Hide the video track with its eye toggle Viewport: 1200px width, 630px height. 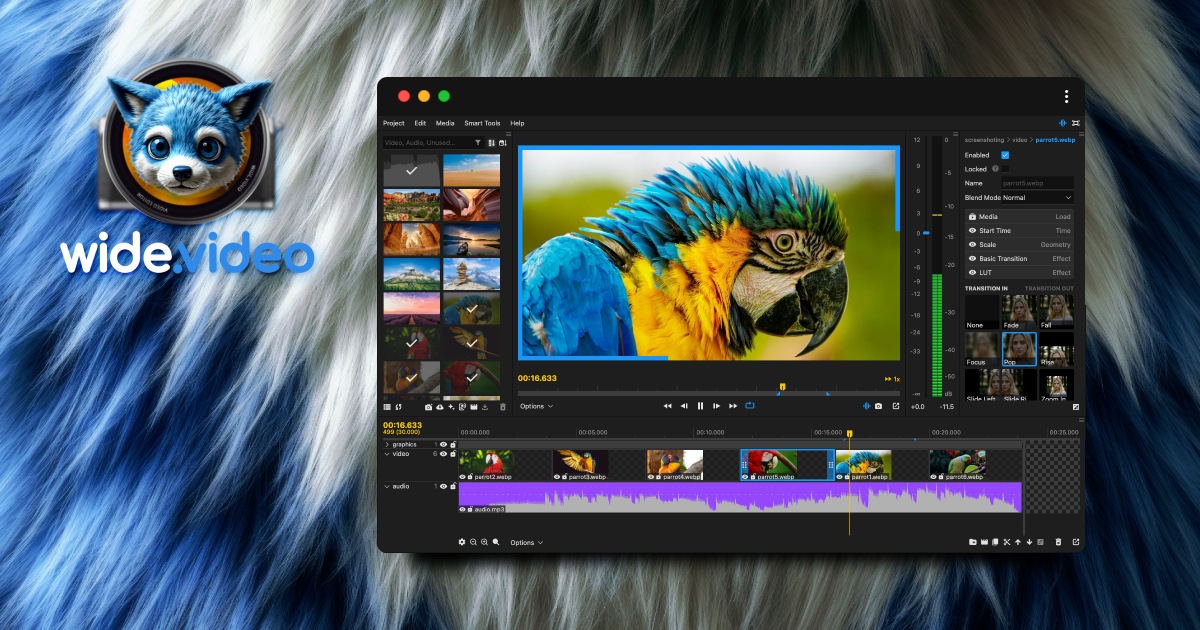pyautogui.click(x=444, y=453)
